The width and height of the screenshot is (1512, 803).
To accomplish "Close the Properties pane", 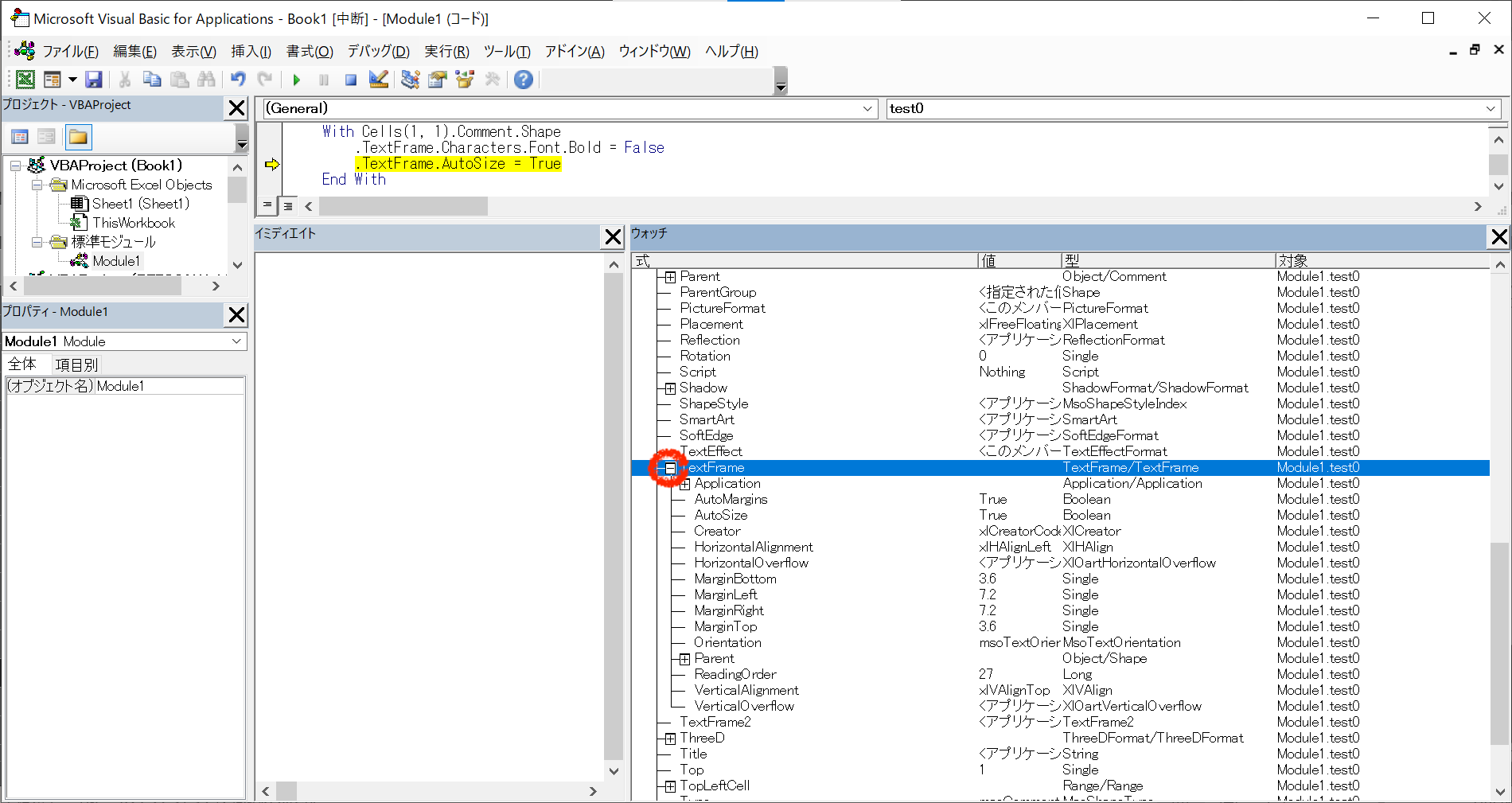I will click(x=236, y=314).
